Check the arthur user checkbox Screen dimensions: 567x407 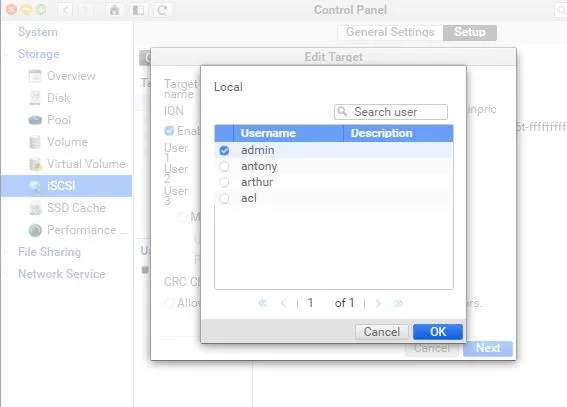tap(224, 182)
